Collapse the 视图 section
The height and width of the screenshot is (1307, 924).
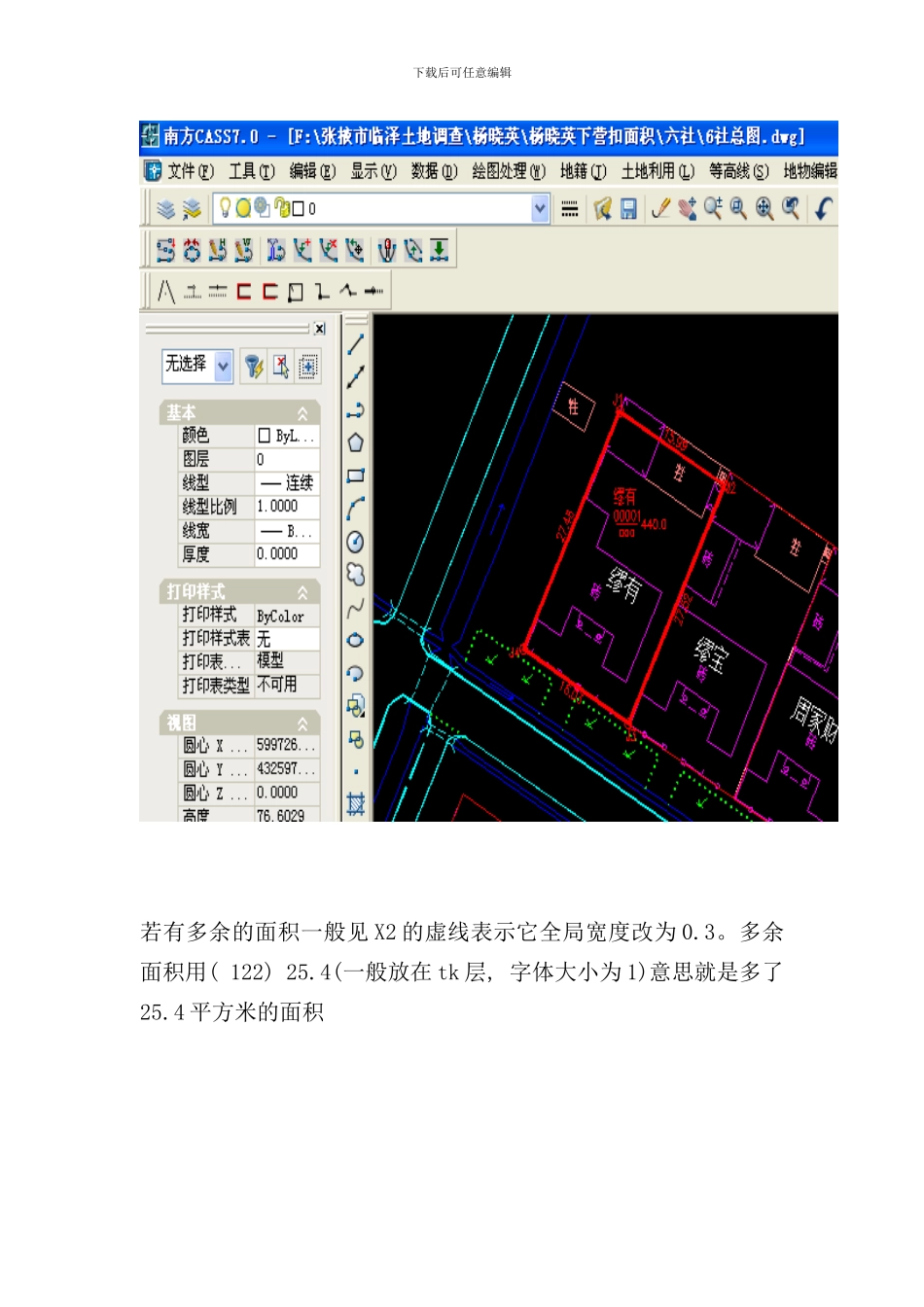tap(302, 724)
